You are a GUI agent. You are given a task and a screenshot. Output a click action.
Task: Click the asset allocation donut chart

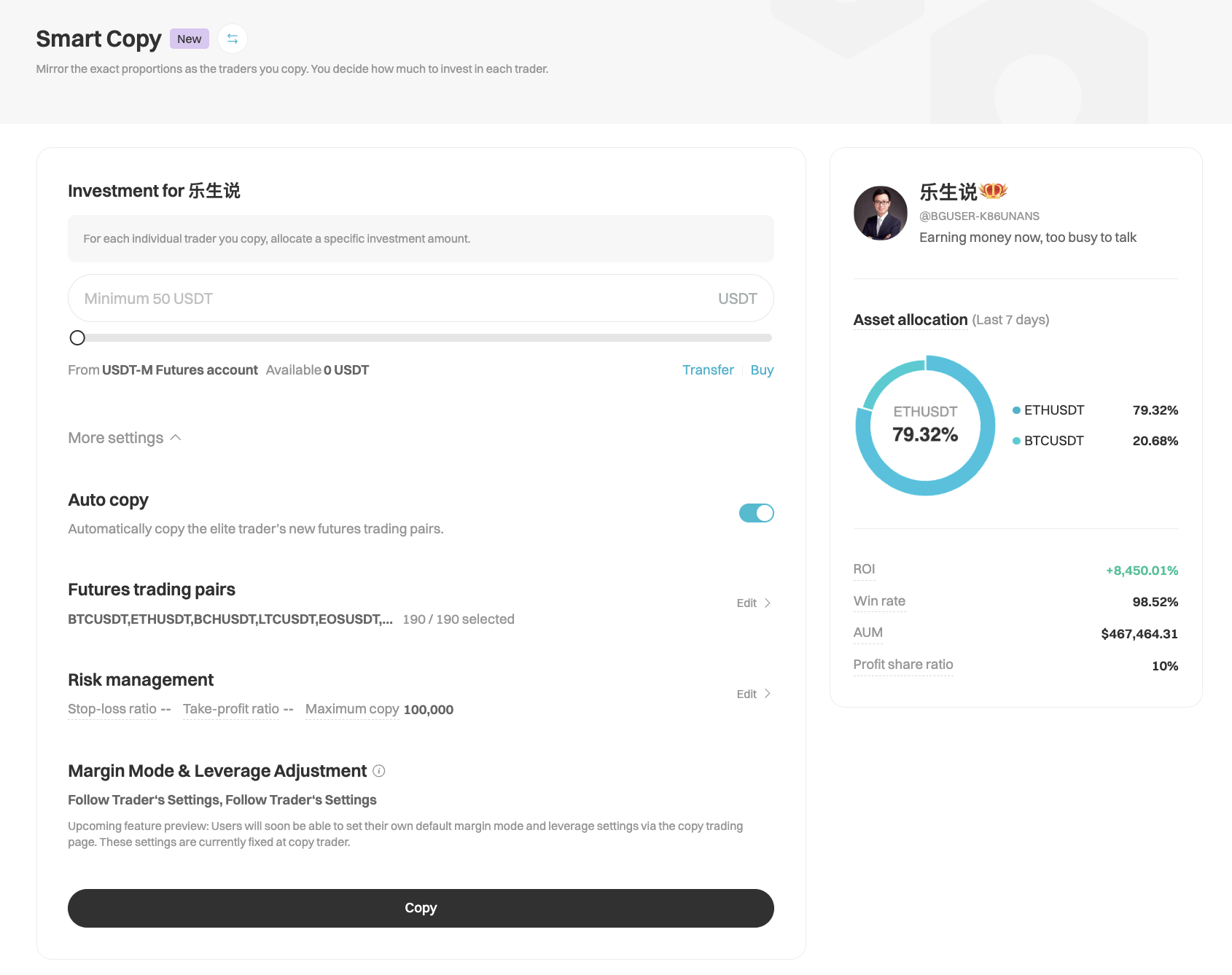tap(925, 426)
